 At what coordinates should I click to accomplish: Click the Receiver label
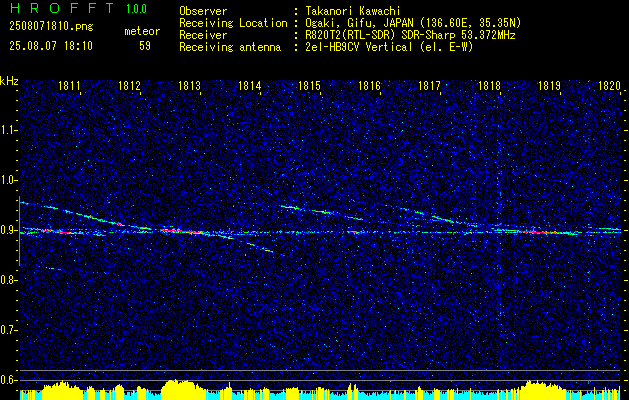[203, 35]
